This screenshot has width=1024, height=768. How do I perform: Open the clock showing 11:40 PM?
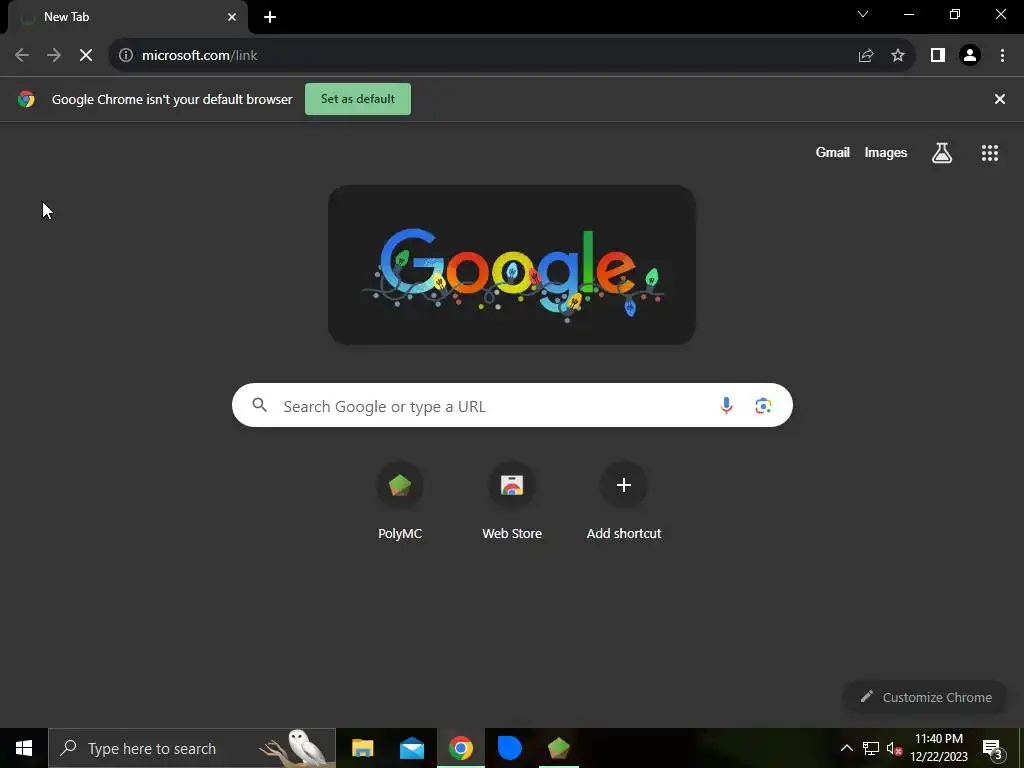[x=939, y=748]
